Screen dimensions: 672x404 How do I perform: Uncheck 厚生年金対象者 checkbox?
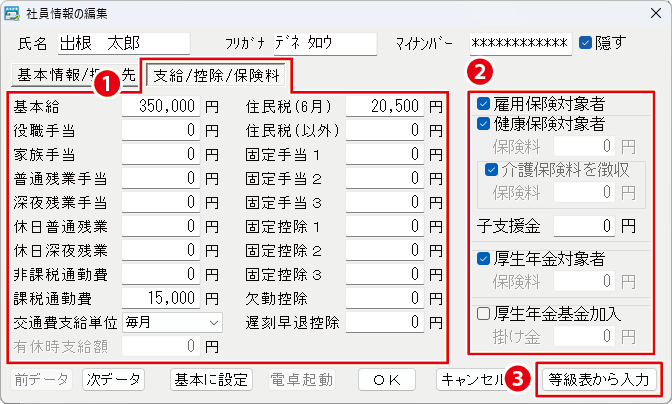tap(484, 259)
